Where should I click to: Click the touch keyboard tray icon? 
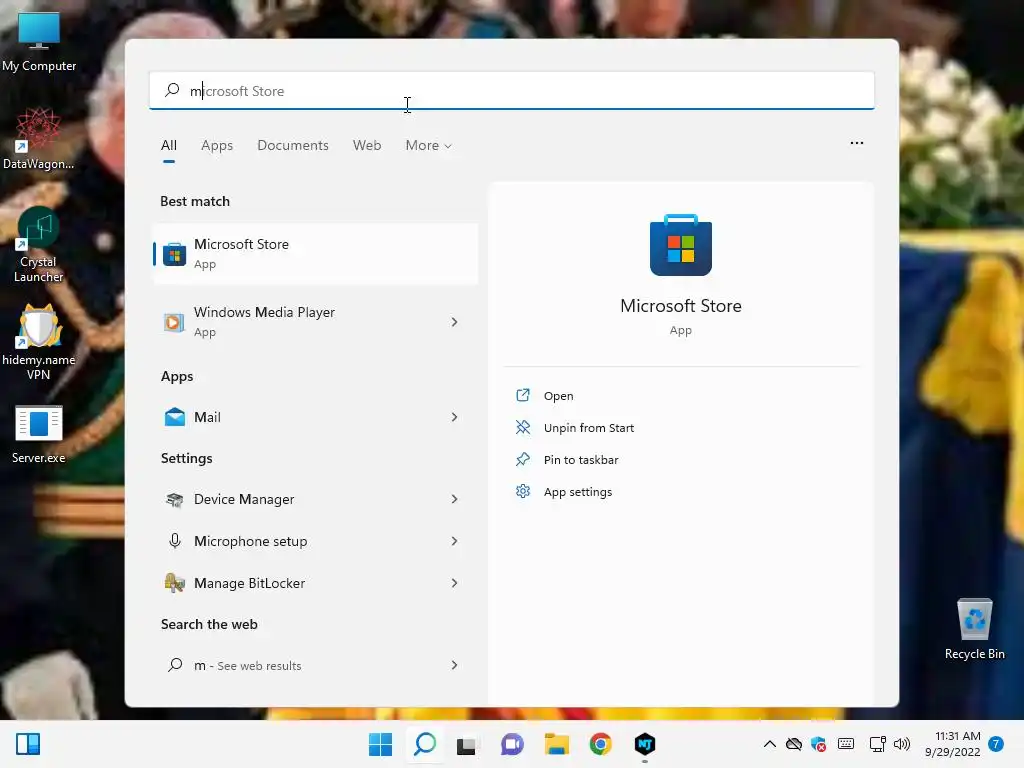point(846,744)
